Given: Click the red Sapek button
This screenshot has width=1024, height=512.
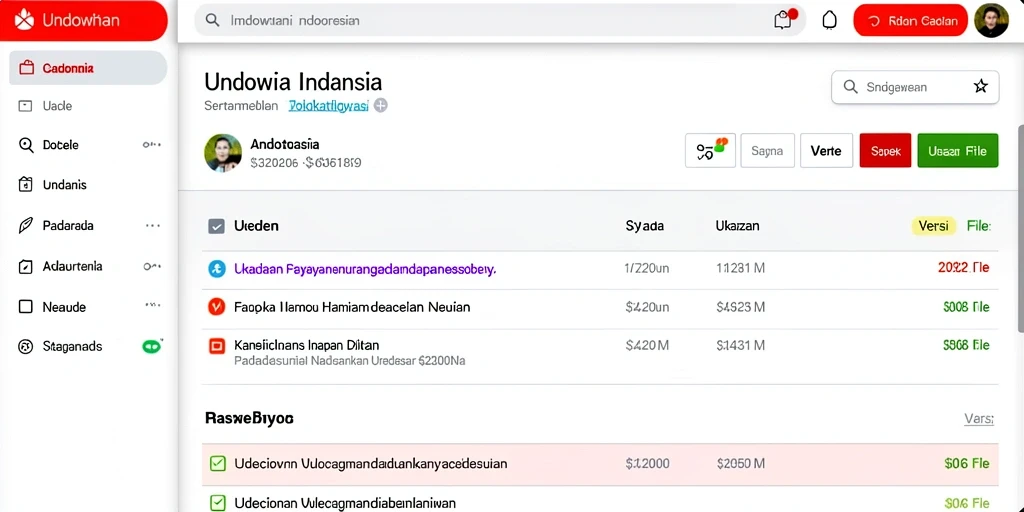Looking at the screenshot, I should pyautogui.click(x=885, y=151).
